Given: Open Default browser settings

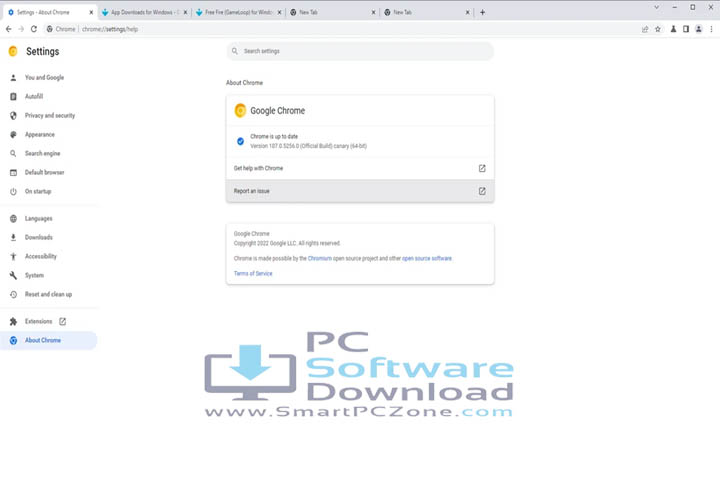Looking at the screenshot, I should pos(45,172).
